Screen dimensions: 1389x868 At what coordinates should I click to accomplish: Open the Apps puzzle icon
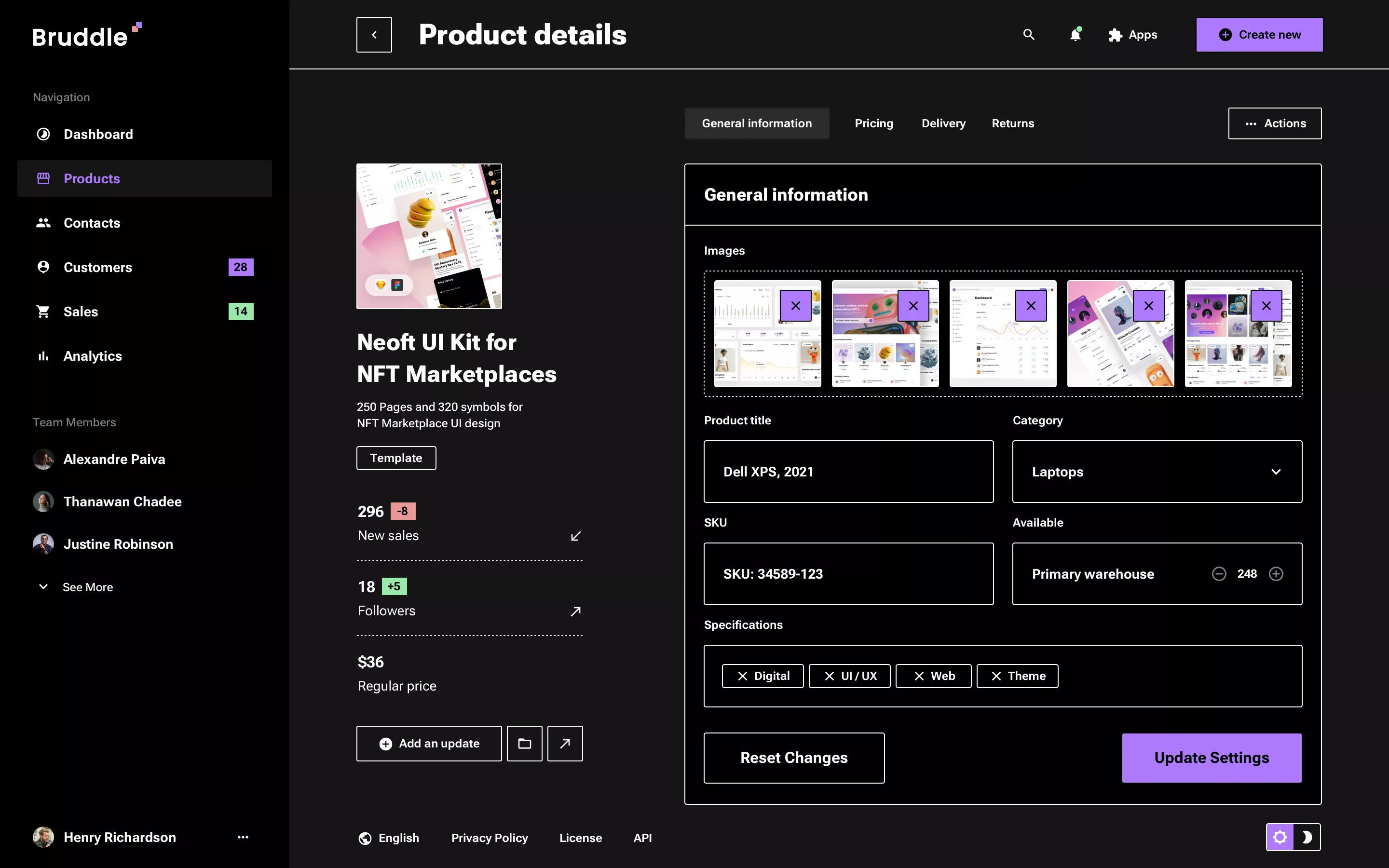pyautogui.click(x=1116, y=34)
